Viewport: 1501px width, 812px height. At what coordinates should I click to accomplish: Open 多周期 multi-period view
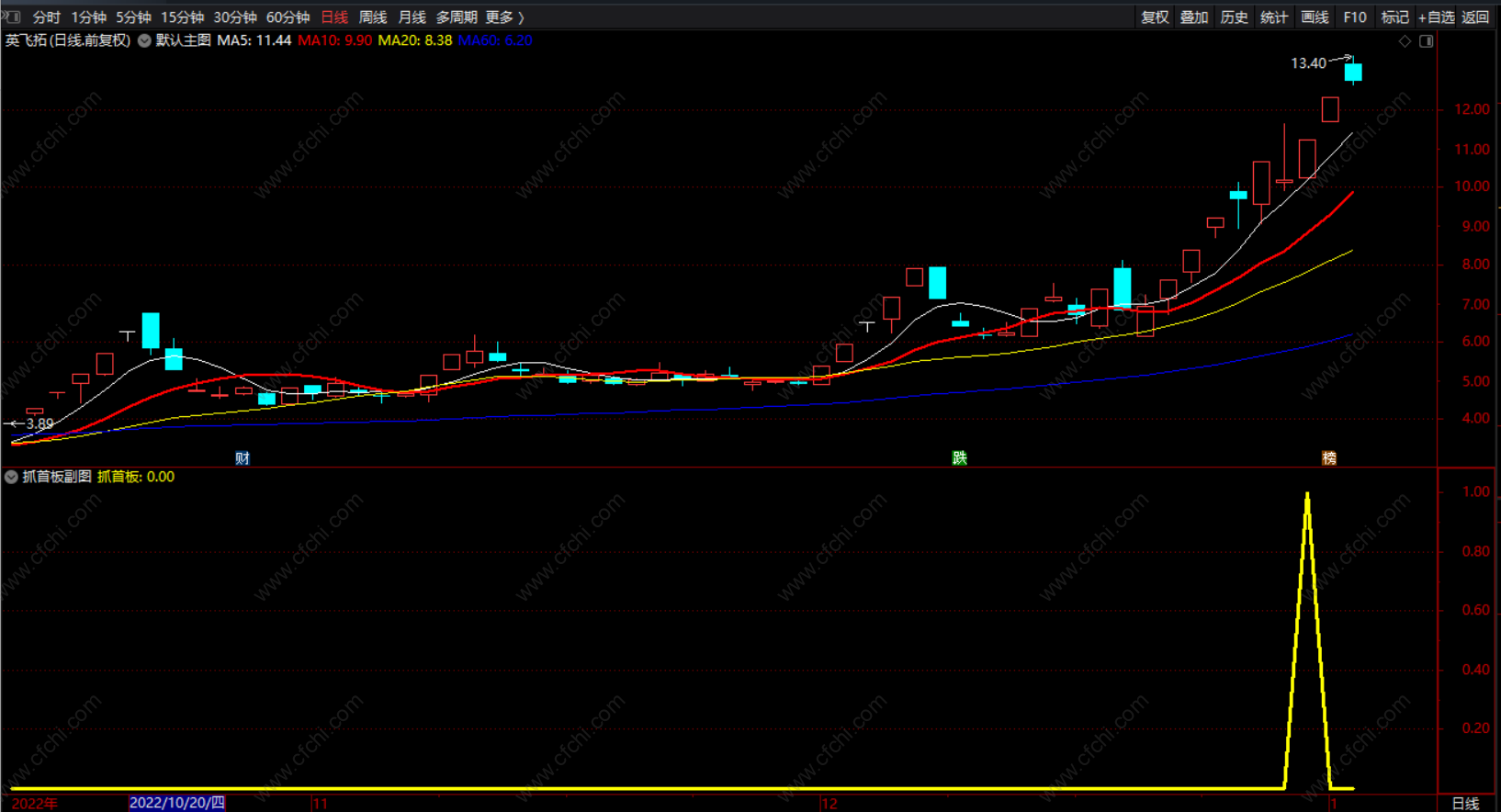coord(457,17)
